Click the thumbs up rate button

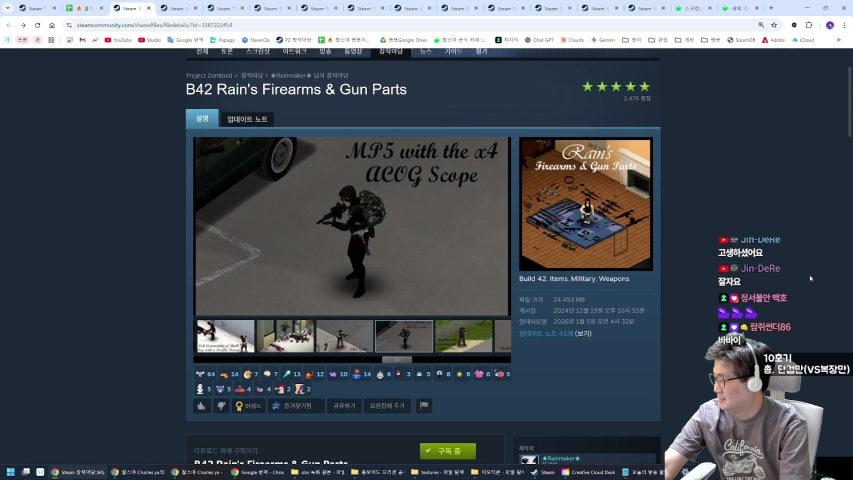pyautogui.click(x=202, y=405)
